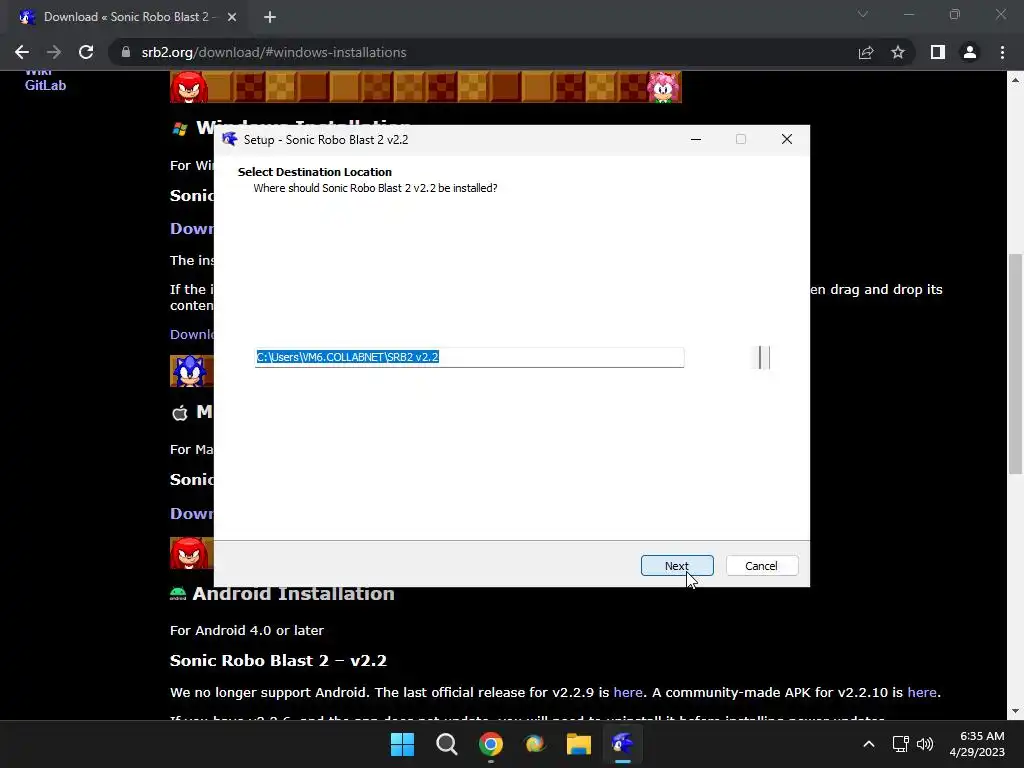Open Windows Start menu
The height and width of the screenshot is (768, 1024).
(402, 744)
